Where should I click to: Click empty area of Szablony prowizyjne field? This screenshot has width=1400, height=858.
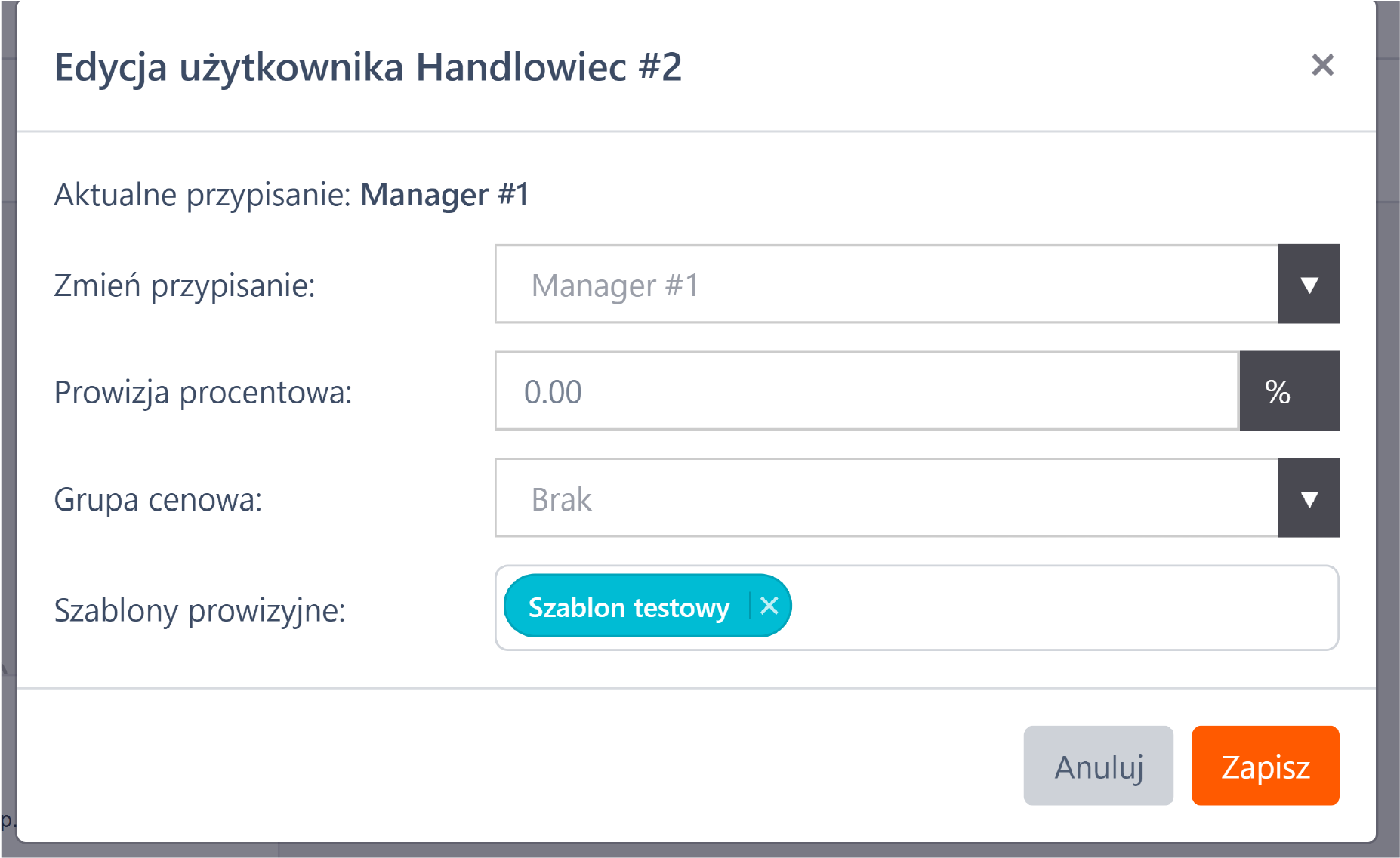coord(1057,608)
